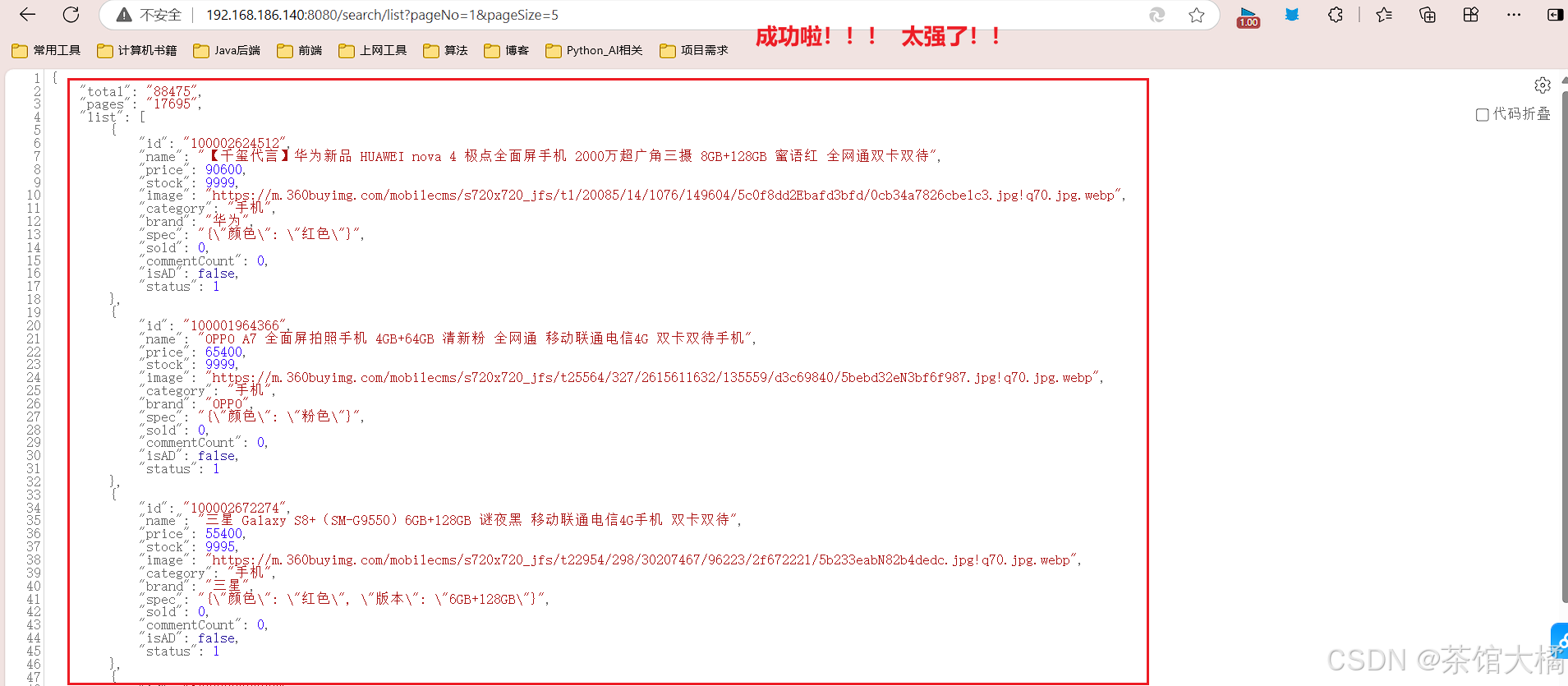This screenshot has width=1568, height=686.
Task: Open the Java后端 bookmarks folder
Action: [227, 50]
